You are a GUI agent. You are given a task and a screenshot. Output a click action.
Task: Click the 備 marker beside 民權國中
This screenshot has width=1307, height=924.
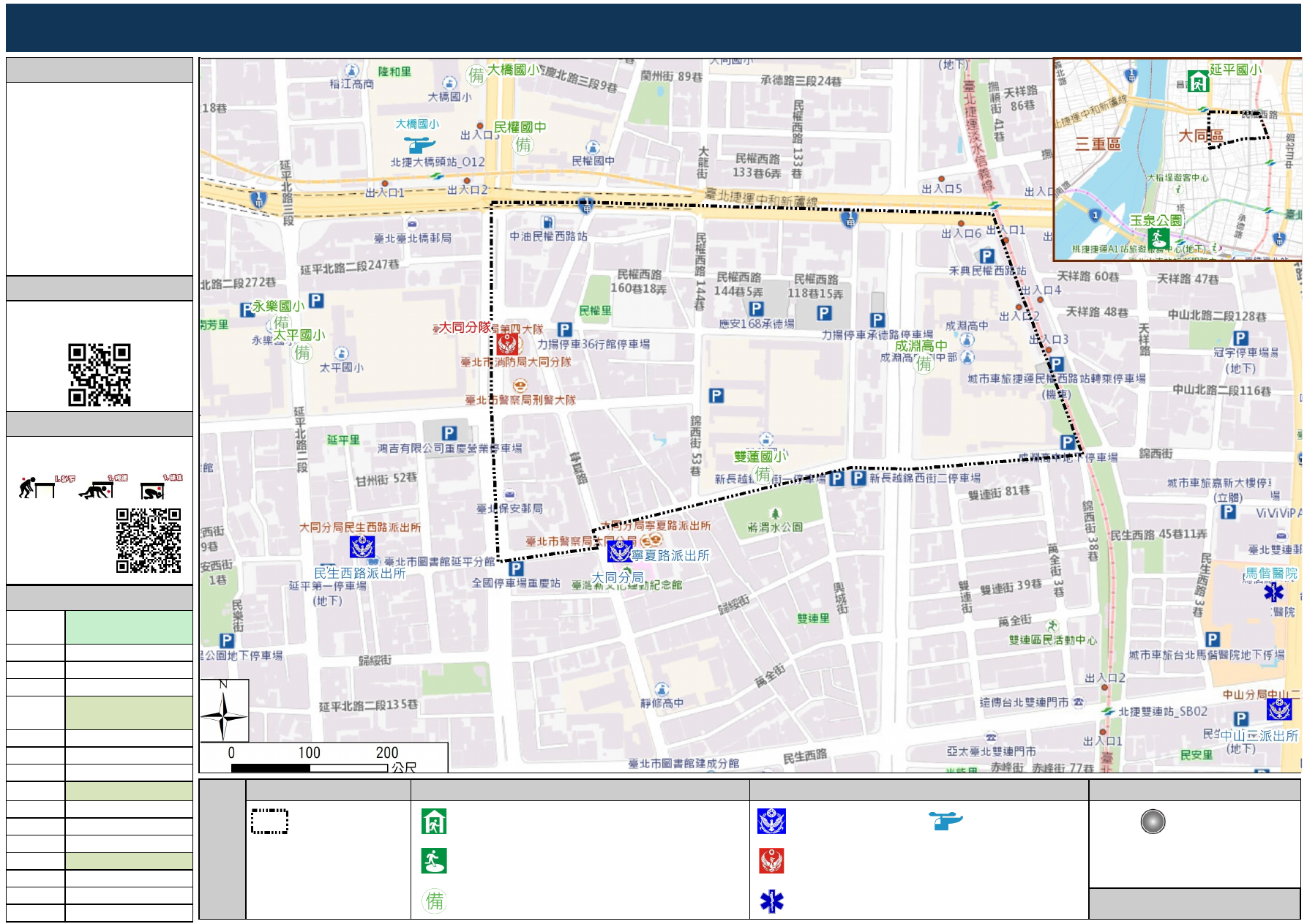523,145
